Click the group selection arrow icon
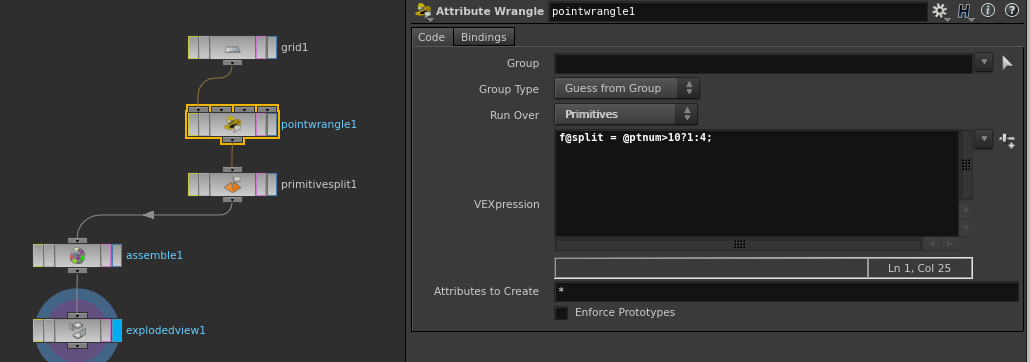This screenshot has height=362, width=1030. pyautogui.click(x=1008, y=63)
